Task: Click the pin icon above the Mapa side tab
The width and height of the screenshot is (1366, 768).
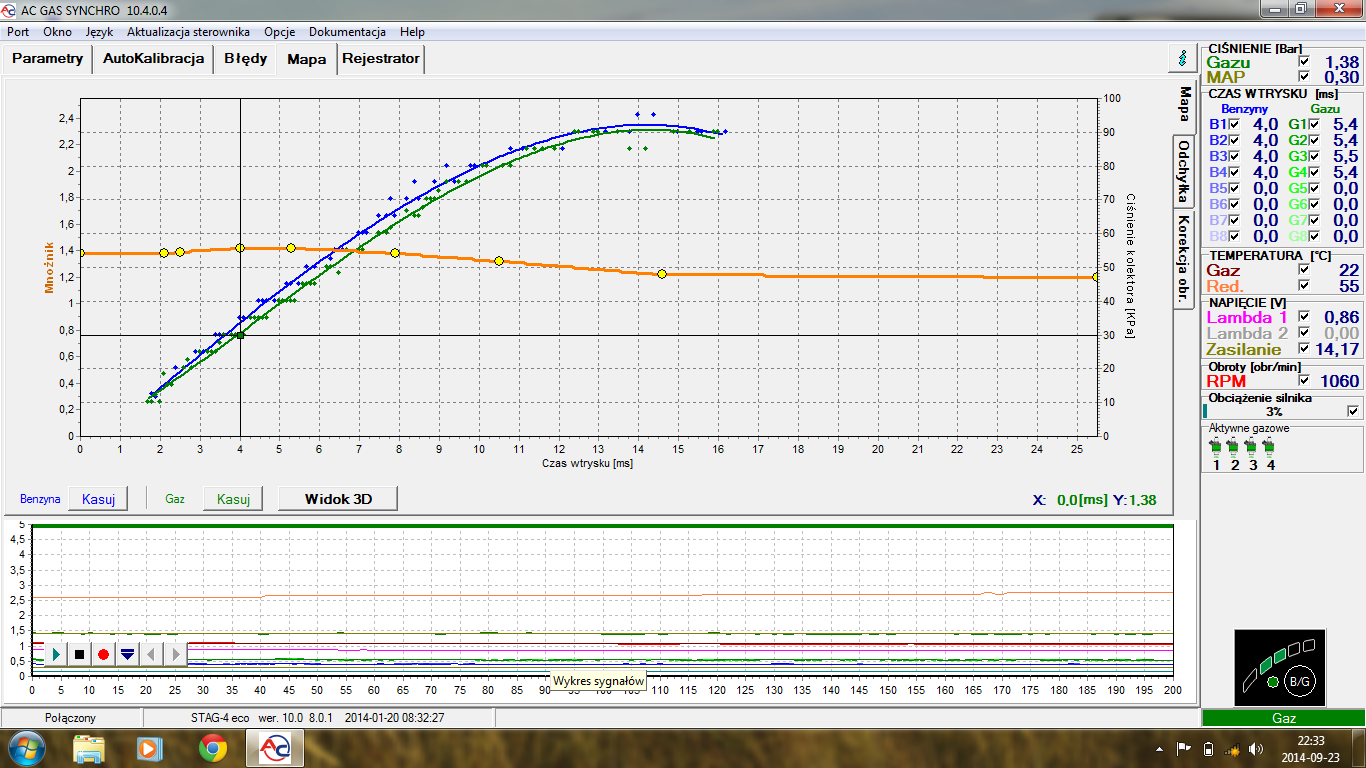Action: point(1183,58)
